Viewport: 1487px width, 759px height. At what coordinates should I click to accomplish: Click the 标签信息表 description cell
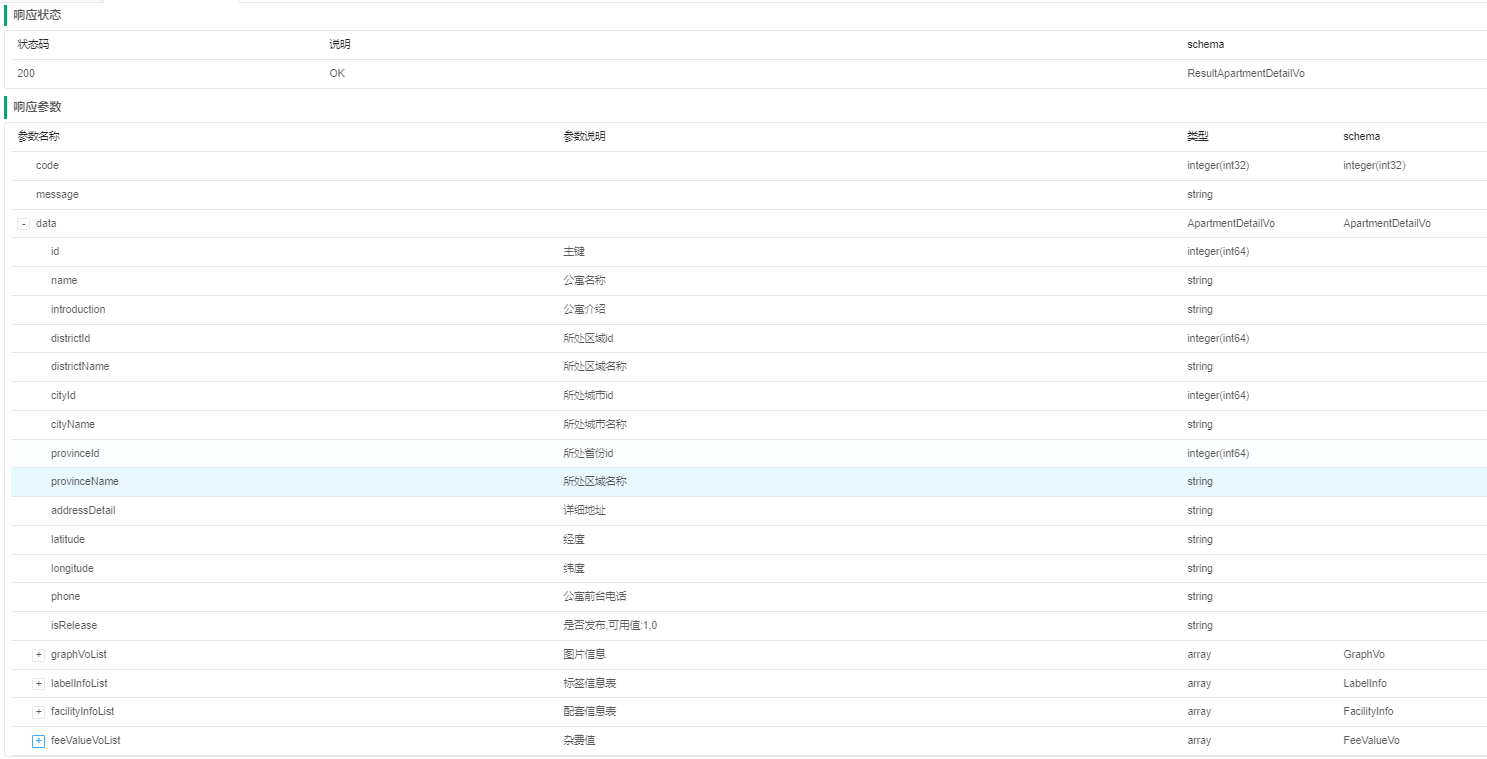point(590,684)
